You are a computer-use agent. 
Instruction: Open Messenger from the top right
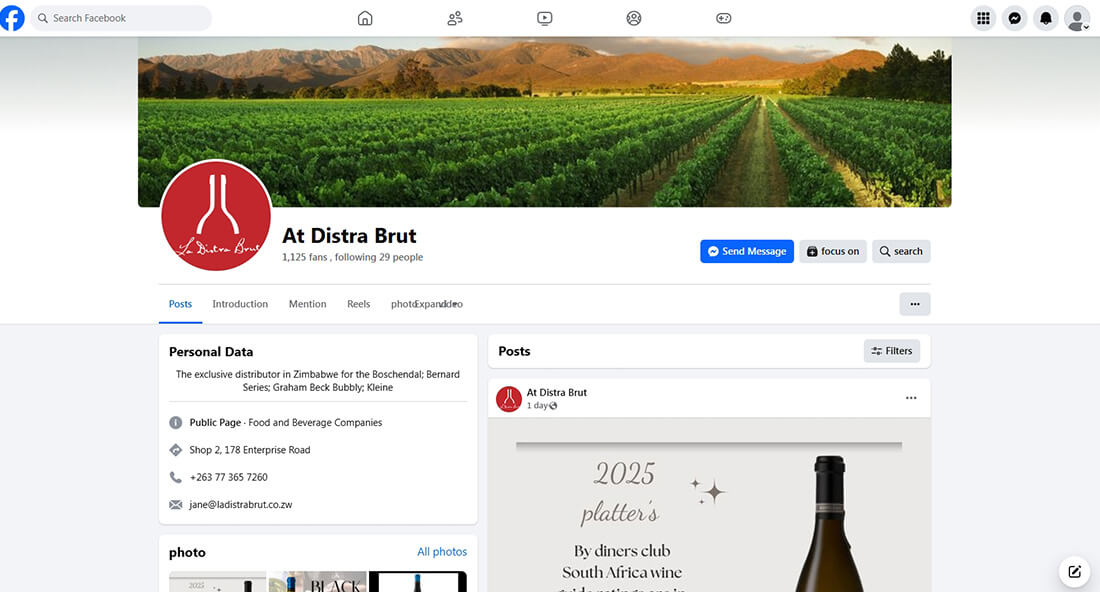(x=1014, y=17)
